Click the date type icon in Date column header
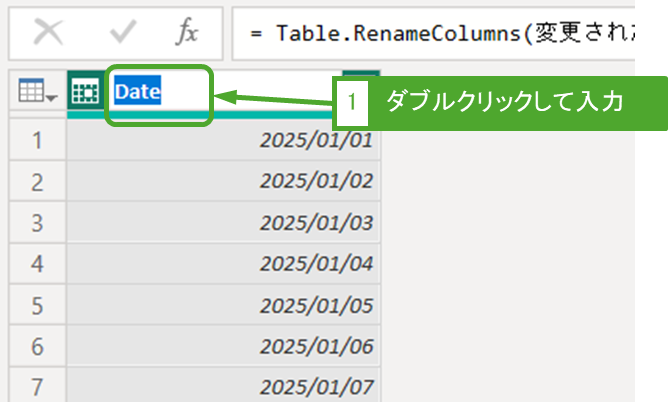This screenshot has height=402, width=668. click(85, 93)
